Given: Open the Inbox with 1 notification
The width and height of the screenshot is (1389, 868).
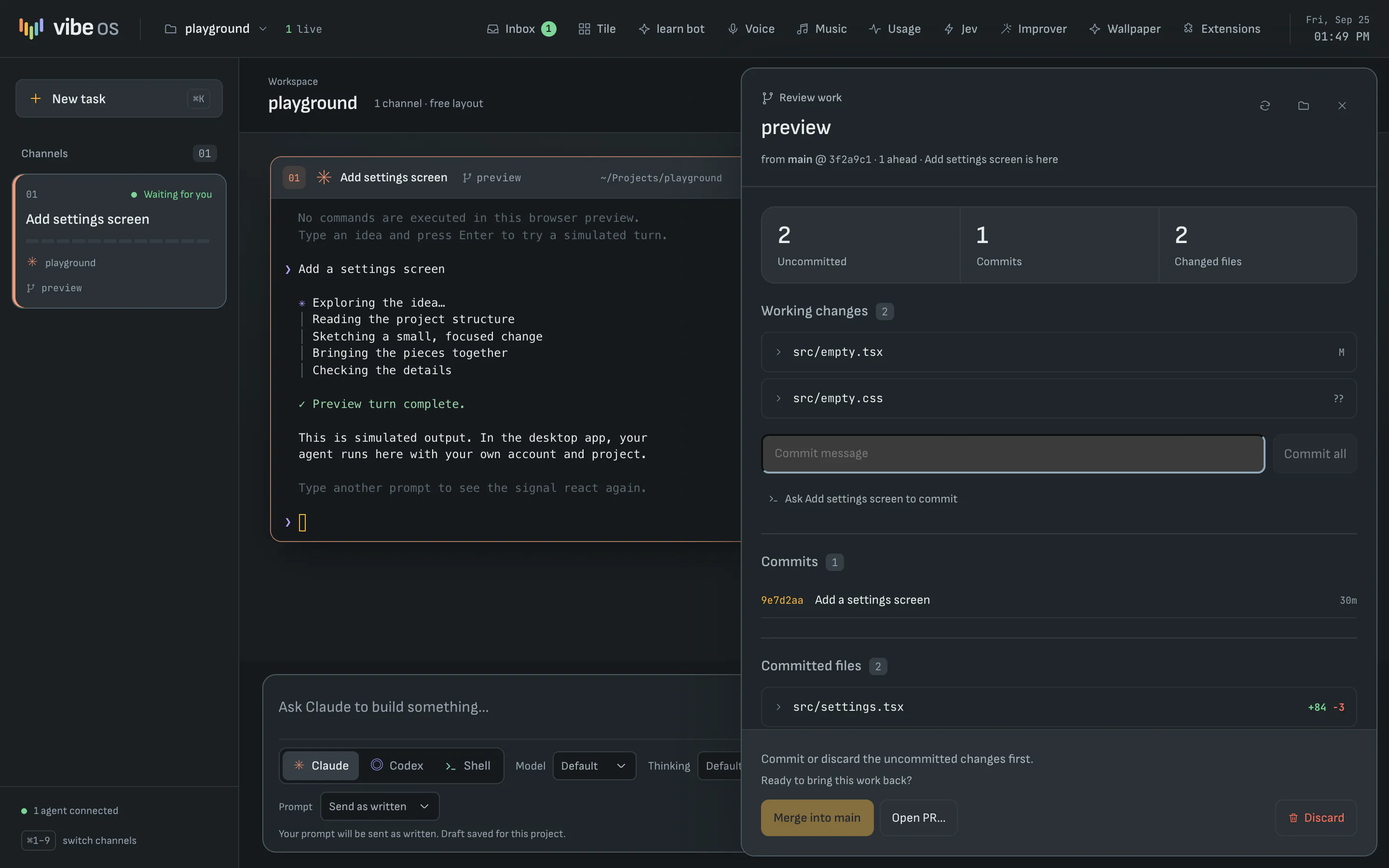Looking at the screenshot, I should click(x=521, y=29).
